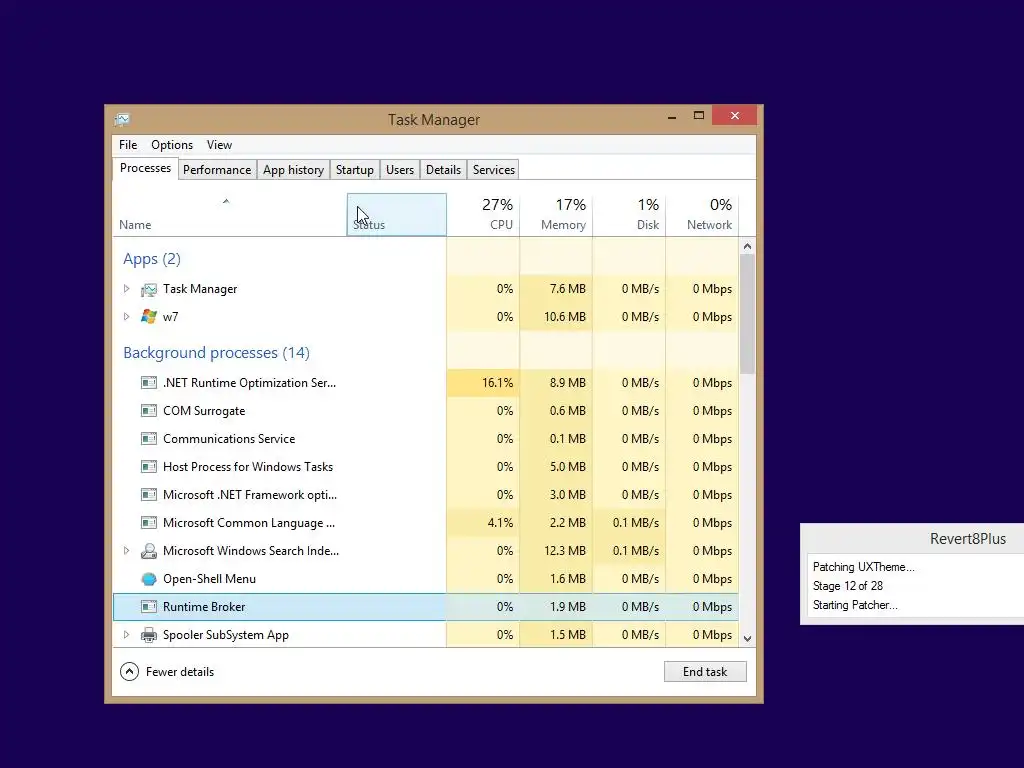Collapse view with the Fewer details arrow
The height and width of the screenshot is (768, 1024).
click(x=129, y=671)
